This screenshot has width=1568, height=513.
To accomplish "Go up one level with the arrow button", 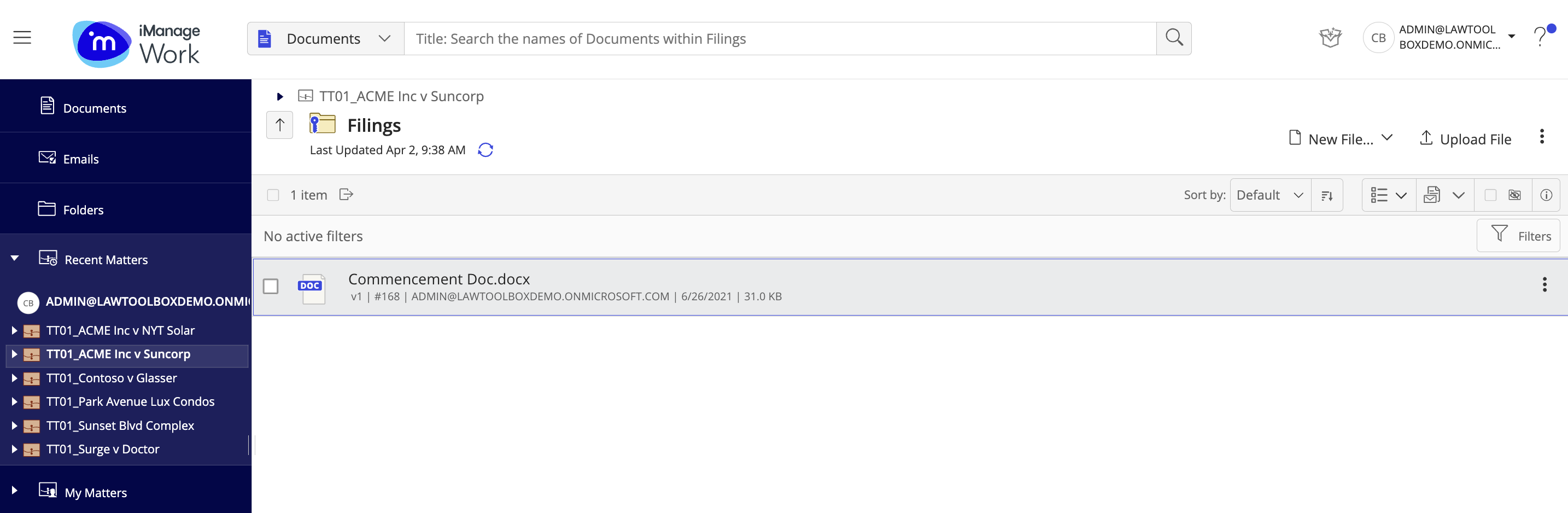I will pos(279,125).
